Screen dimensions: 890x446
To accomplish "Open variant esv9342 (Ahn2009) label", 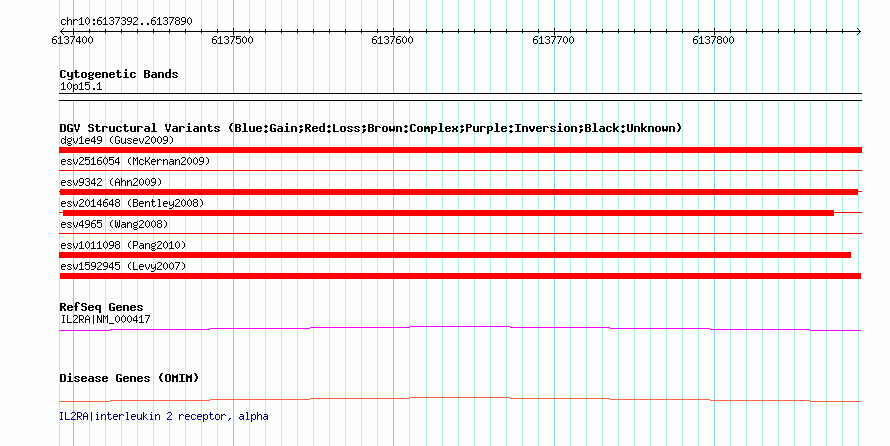I will pos(111,182).
